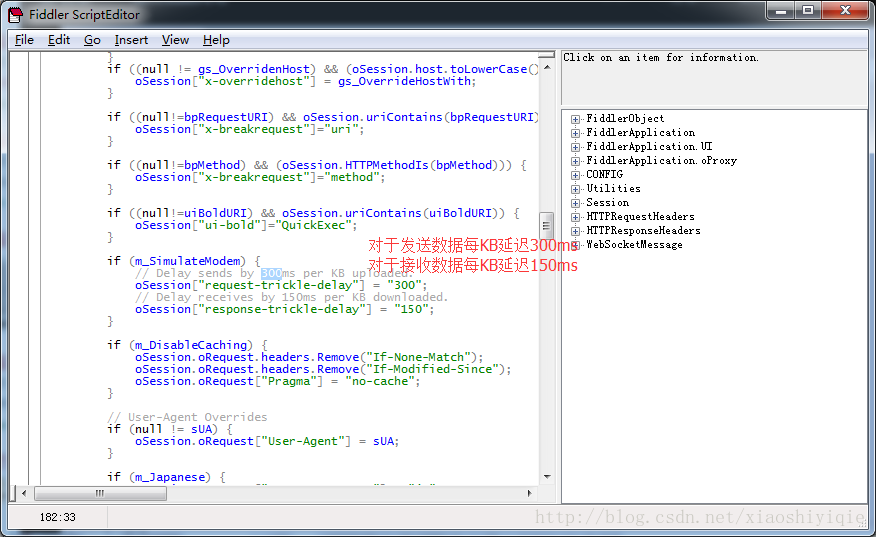Select HTTPResponseHeaders in the class tree
This screenshot has height=537, width=876.
point(643,230)
